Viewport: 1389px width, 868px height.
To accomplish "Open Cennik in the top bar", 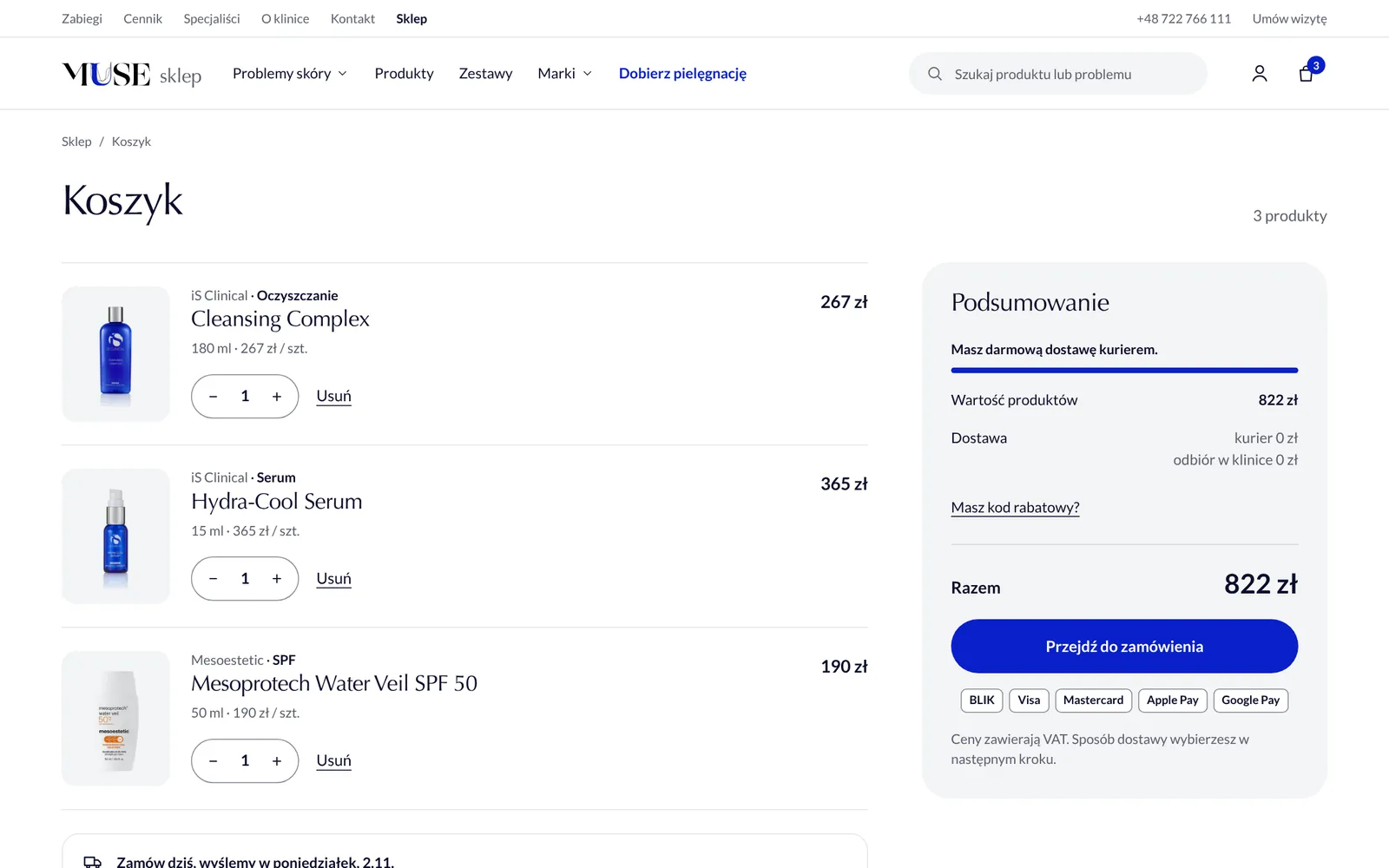I will (x=142, y=18).
